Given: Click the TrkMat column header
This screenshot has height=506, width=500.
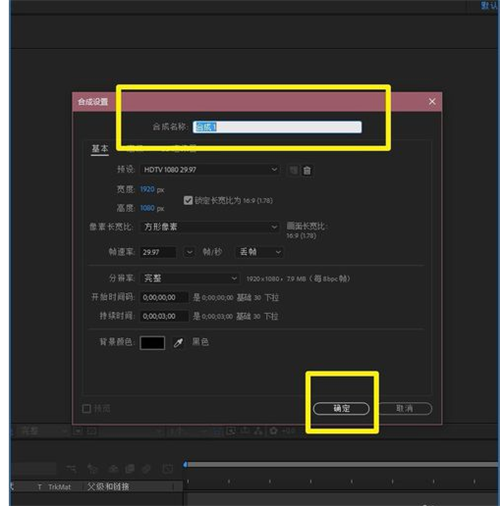Looking at the screenshot, I should pos(59,487).
